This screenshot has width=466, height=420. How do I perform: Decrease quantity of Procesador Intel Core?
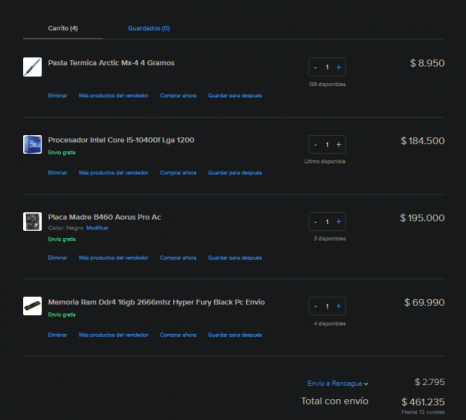315,145
